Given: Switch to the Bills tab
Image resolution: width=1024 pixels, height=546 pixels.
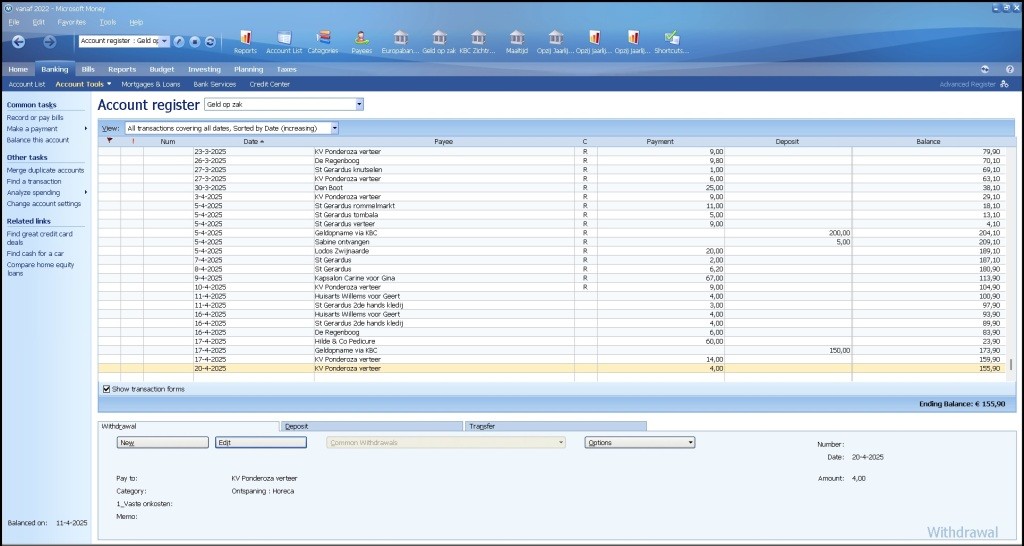Looking at the screenshot, I should (x=88, y=69).
